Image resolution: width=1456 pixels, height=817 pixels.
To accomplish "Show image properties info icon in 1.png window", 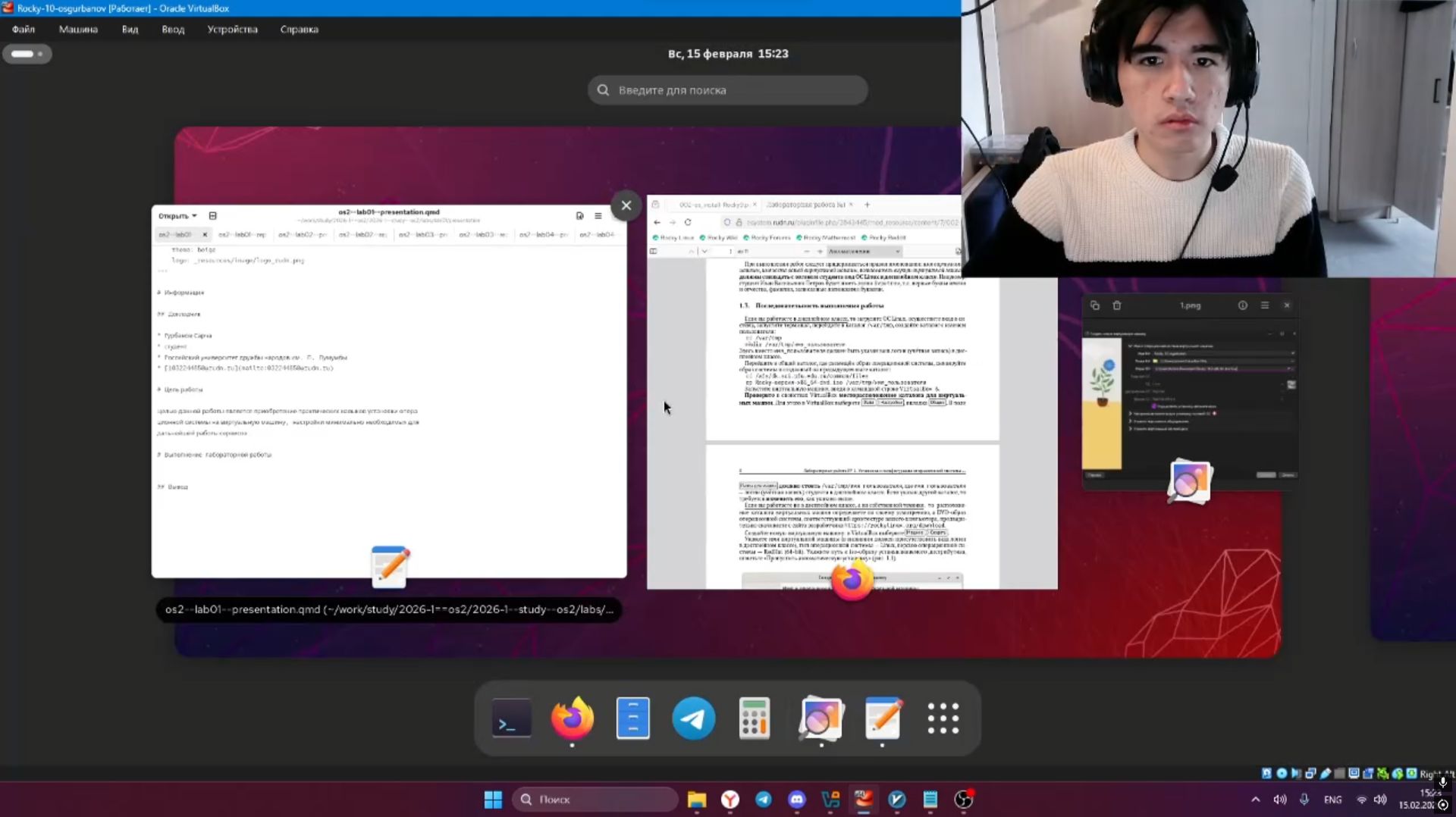I will pyautogui.click(x=1243, y=305).
